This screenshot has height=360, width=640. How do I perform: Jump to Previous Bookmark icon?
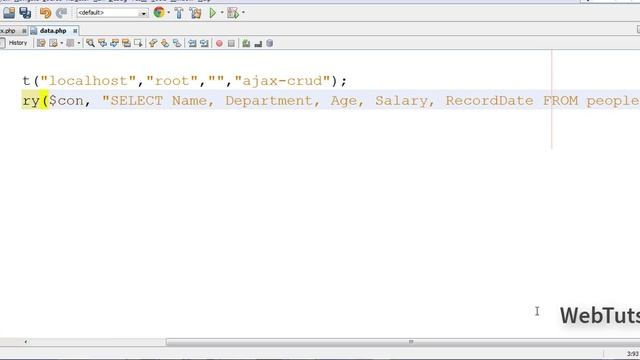(153, 43)
